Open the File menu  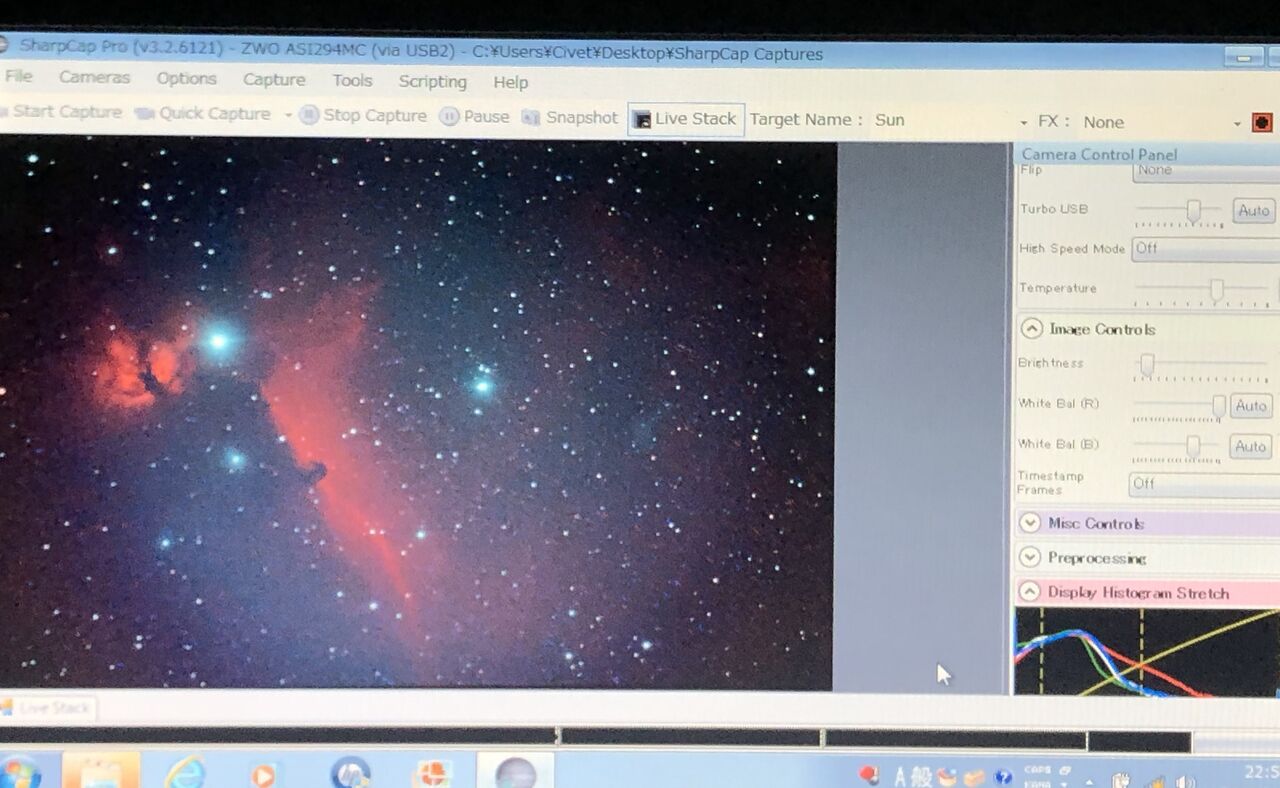tap(18, 76)
